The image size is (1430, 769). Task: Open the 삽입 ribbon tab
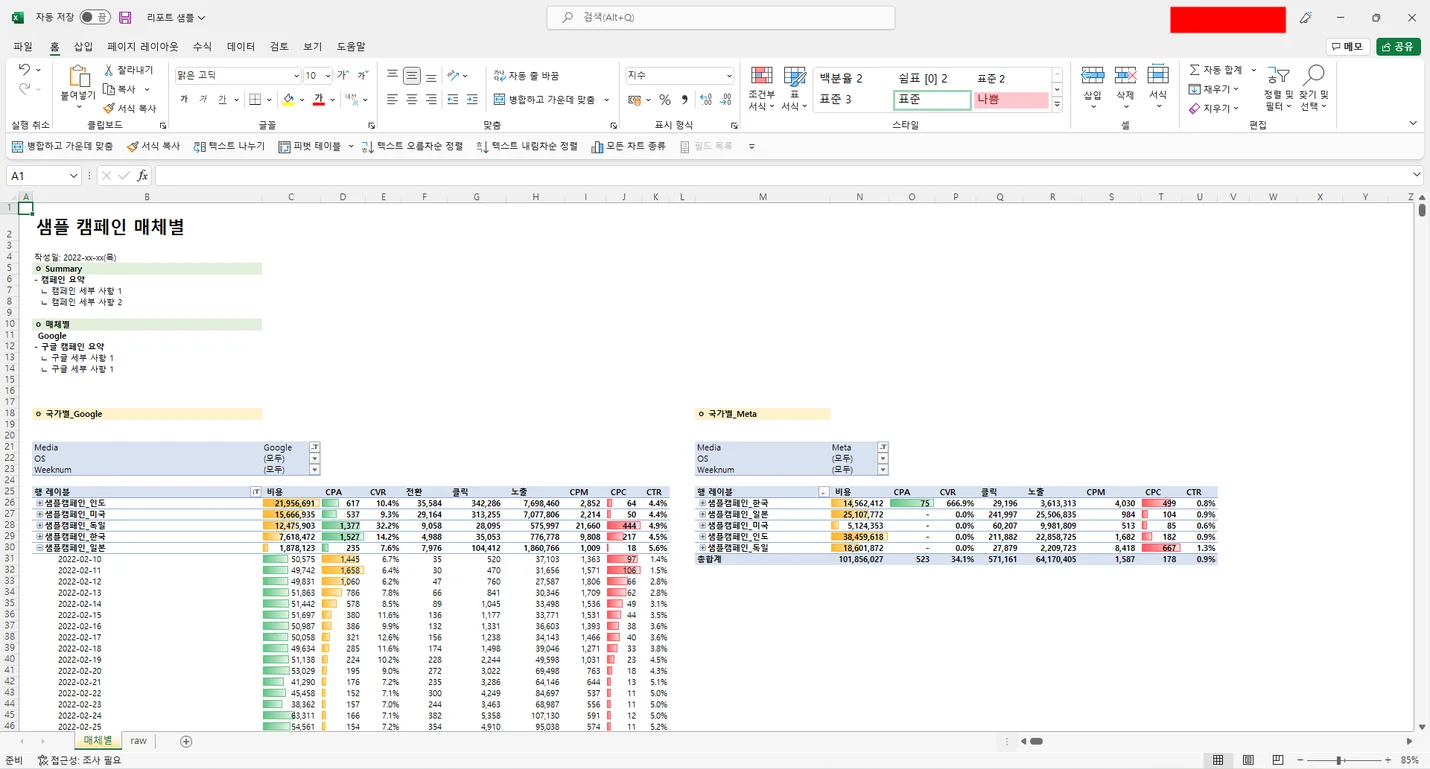[83, 47]
